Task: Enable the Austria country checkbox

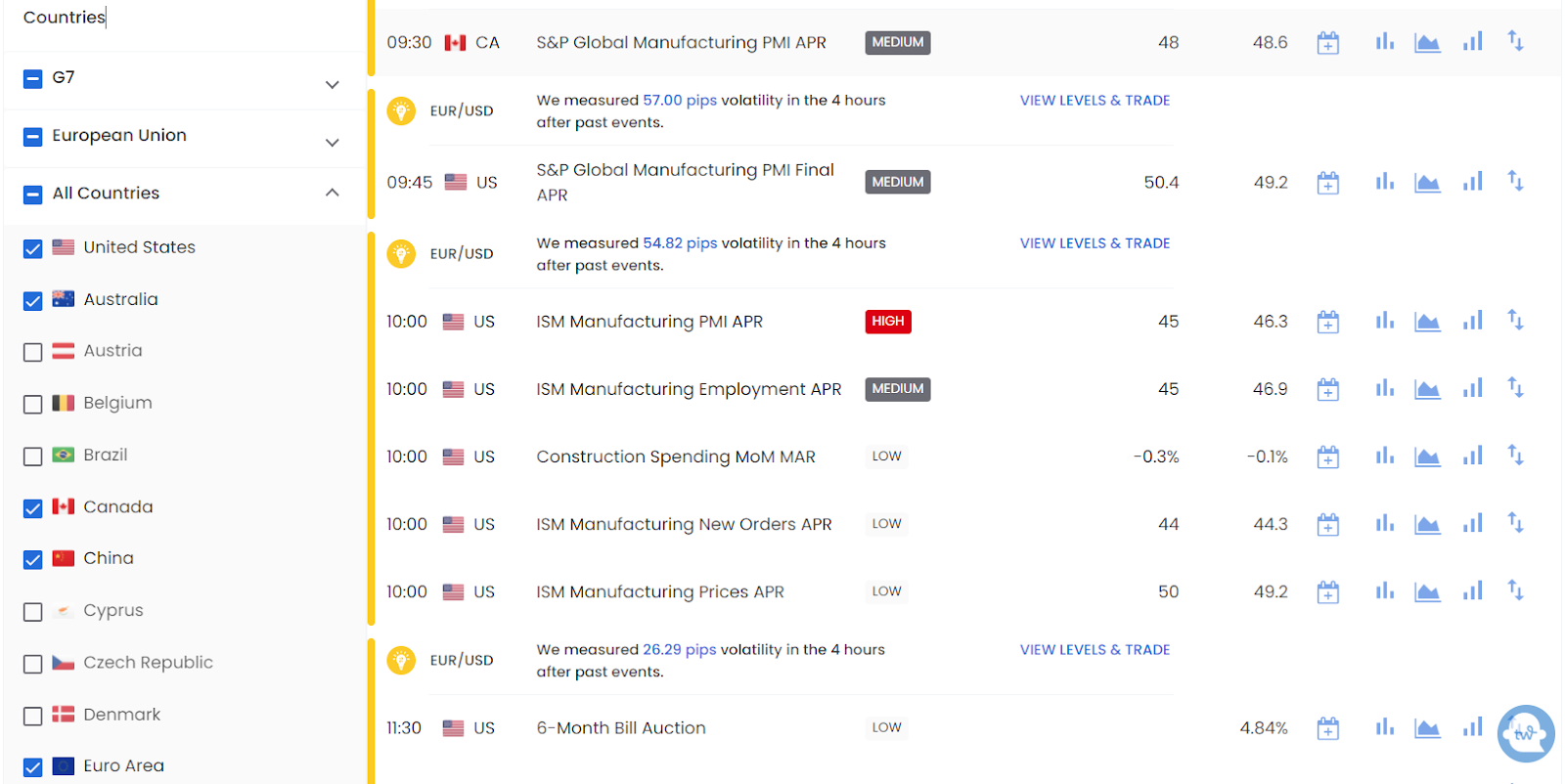Action: point(33,352)
